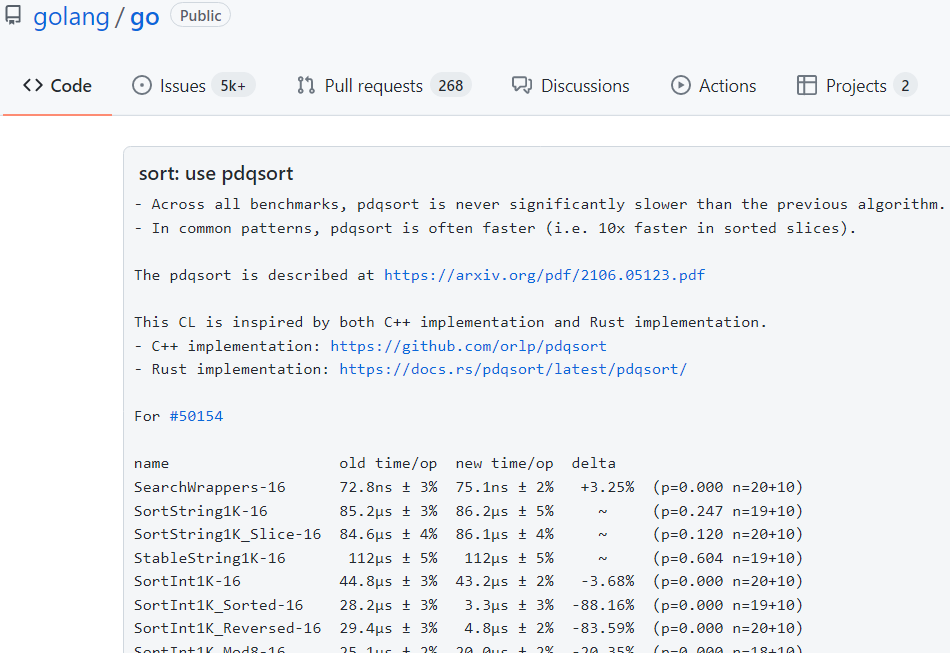Open the arxiv.org pdqsort paper link
The image size is (950, 653).
pos(544,275)
